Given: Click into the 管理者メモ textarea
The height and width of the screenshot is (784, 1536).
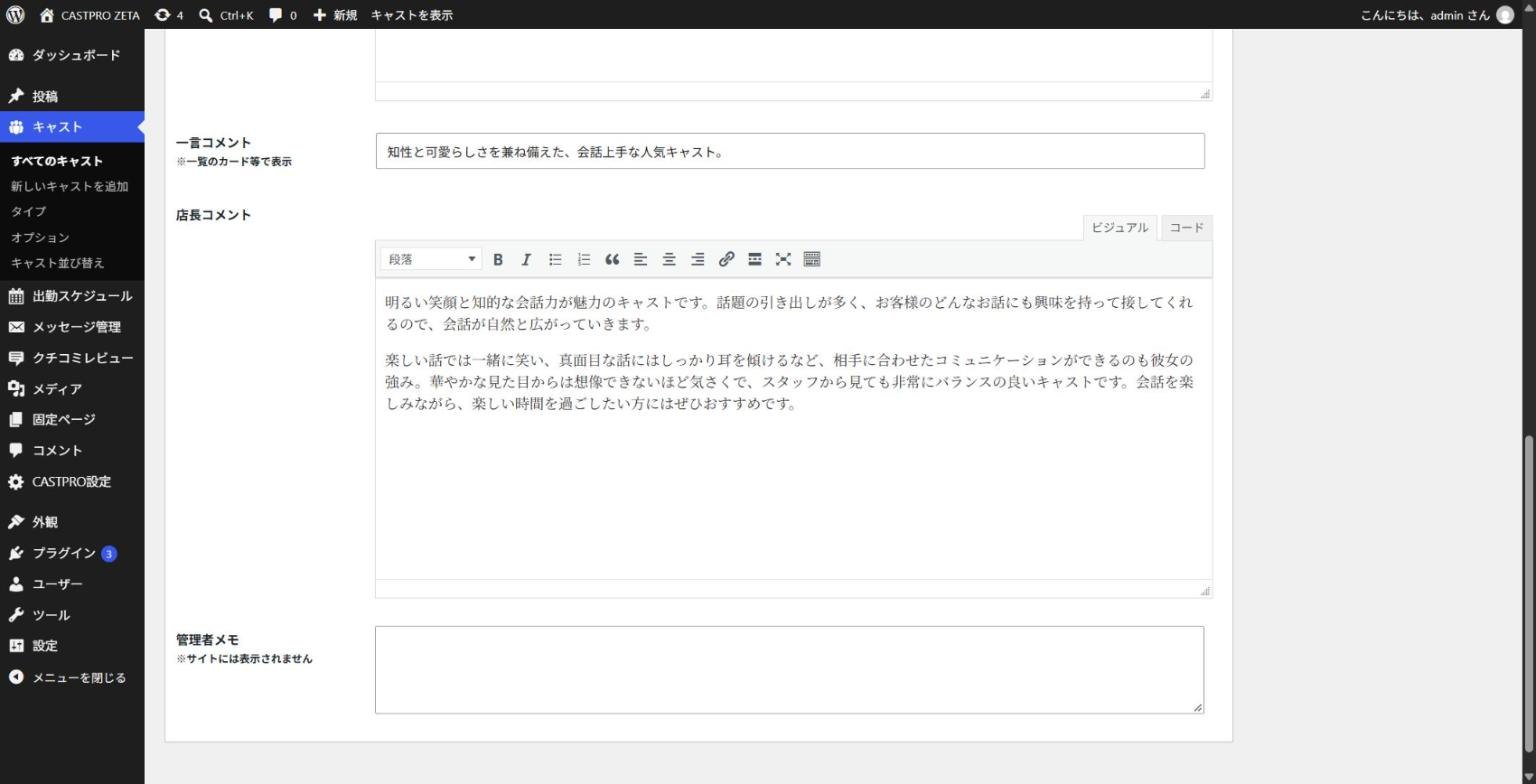Looking at the screenshot, I should pos(790,670).
